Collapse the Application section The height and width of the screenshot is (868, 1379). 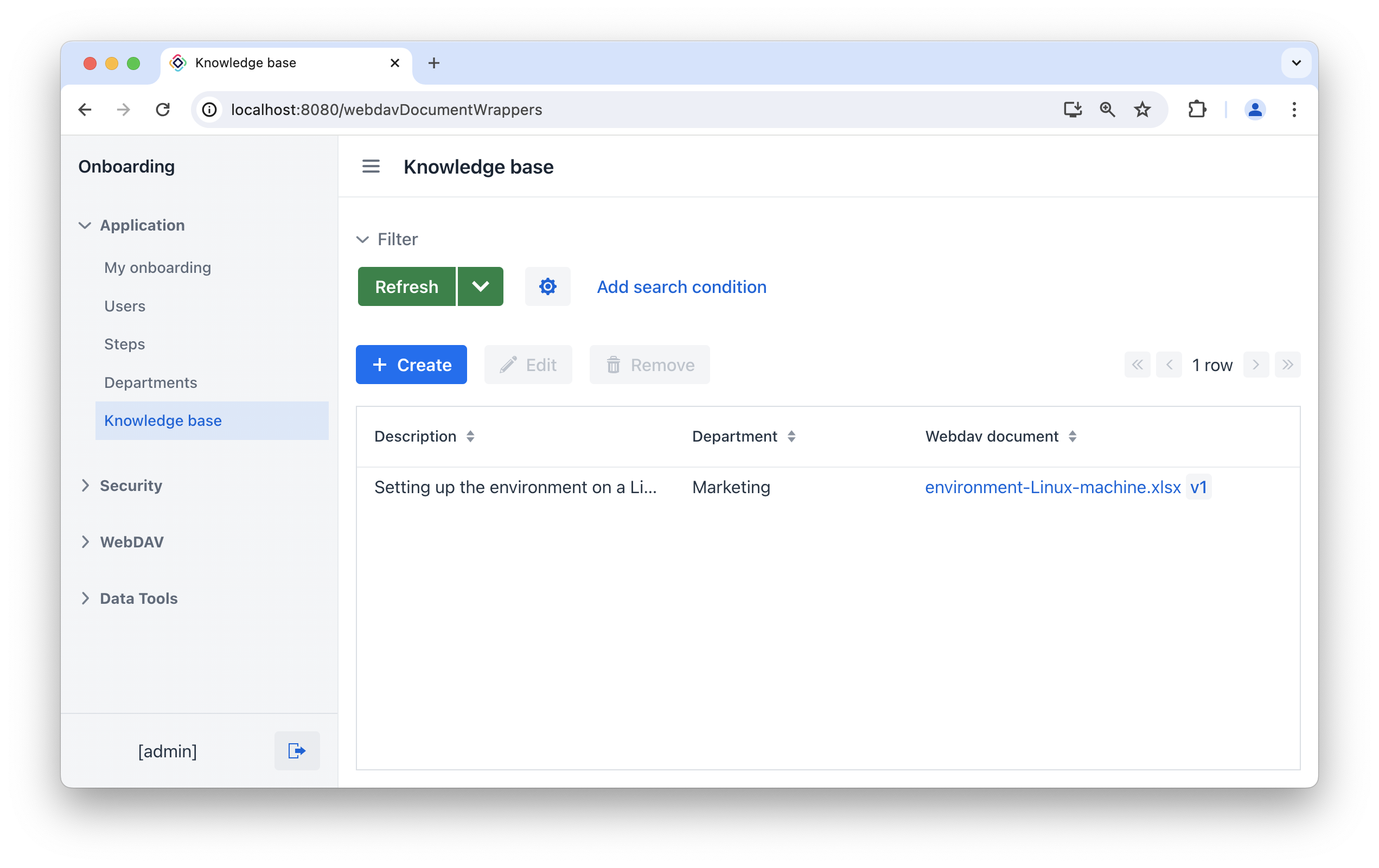[x=87, y=225]
